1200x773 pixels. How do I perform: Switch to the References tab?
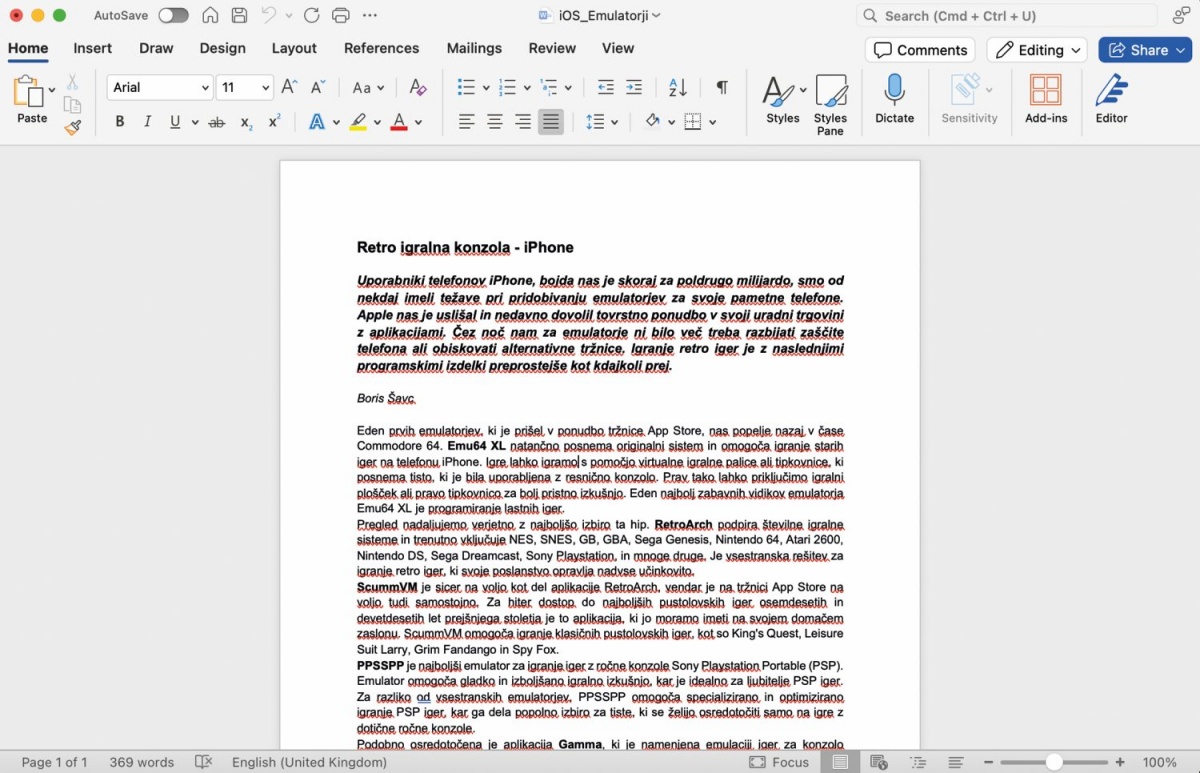tap(381, 48)
